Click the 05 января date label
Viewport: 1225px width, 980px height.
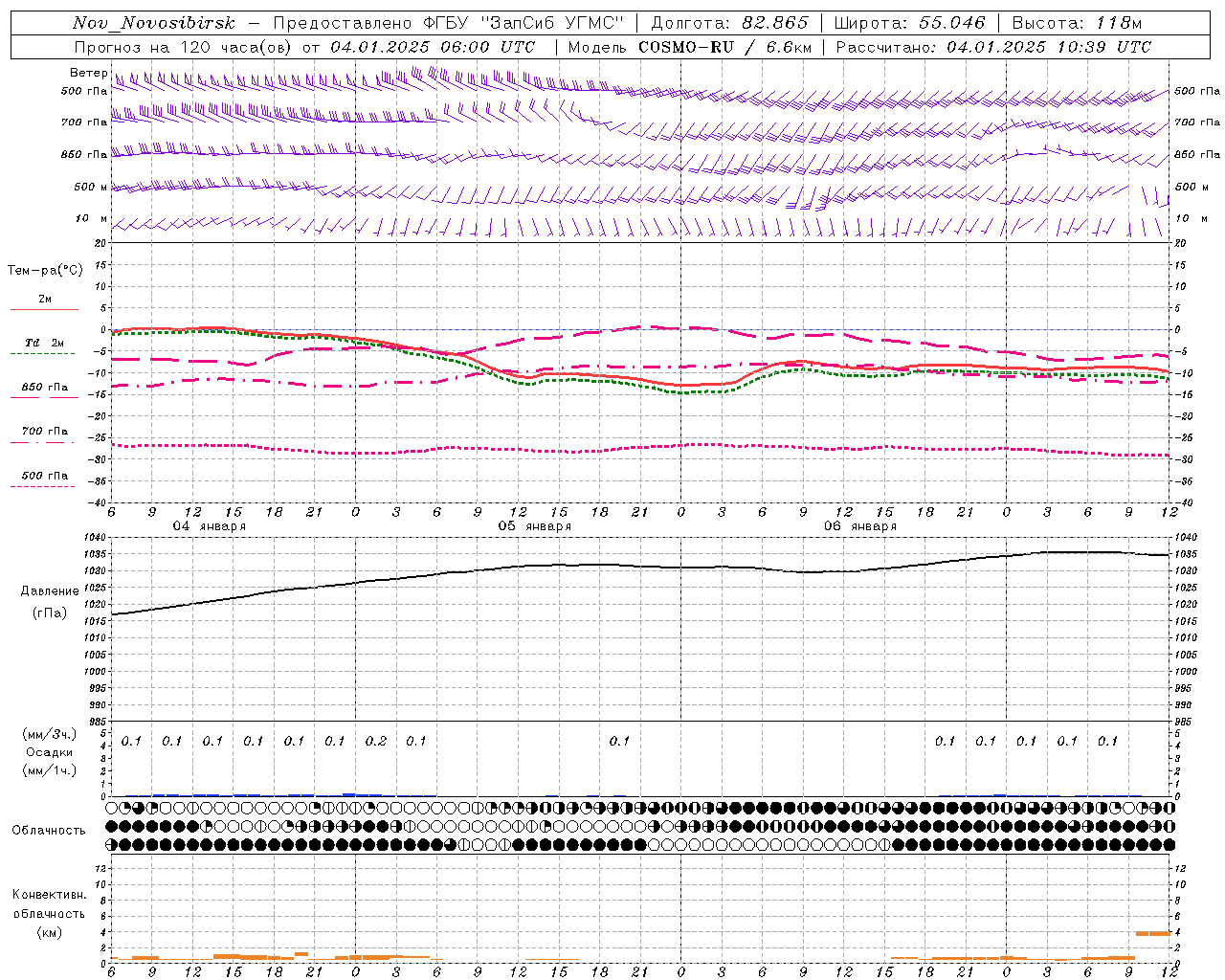(x=534, y=526)
